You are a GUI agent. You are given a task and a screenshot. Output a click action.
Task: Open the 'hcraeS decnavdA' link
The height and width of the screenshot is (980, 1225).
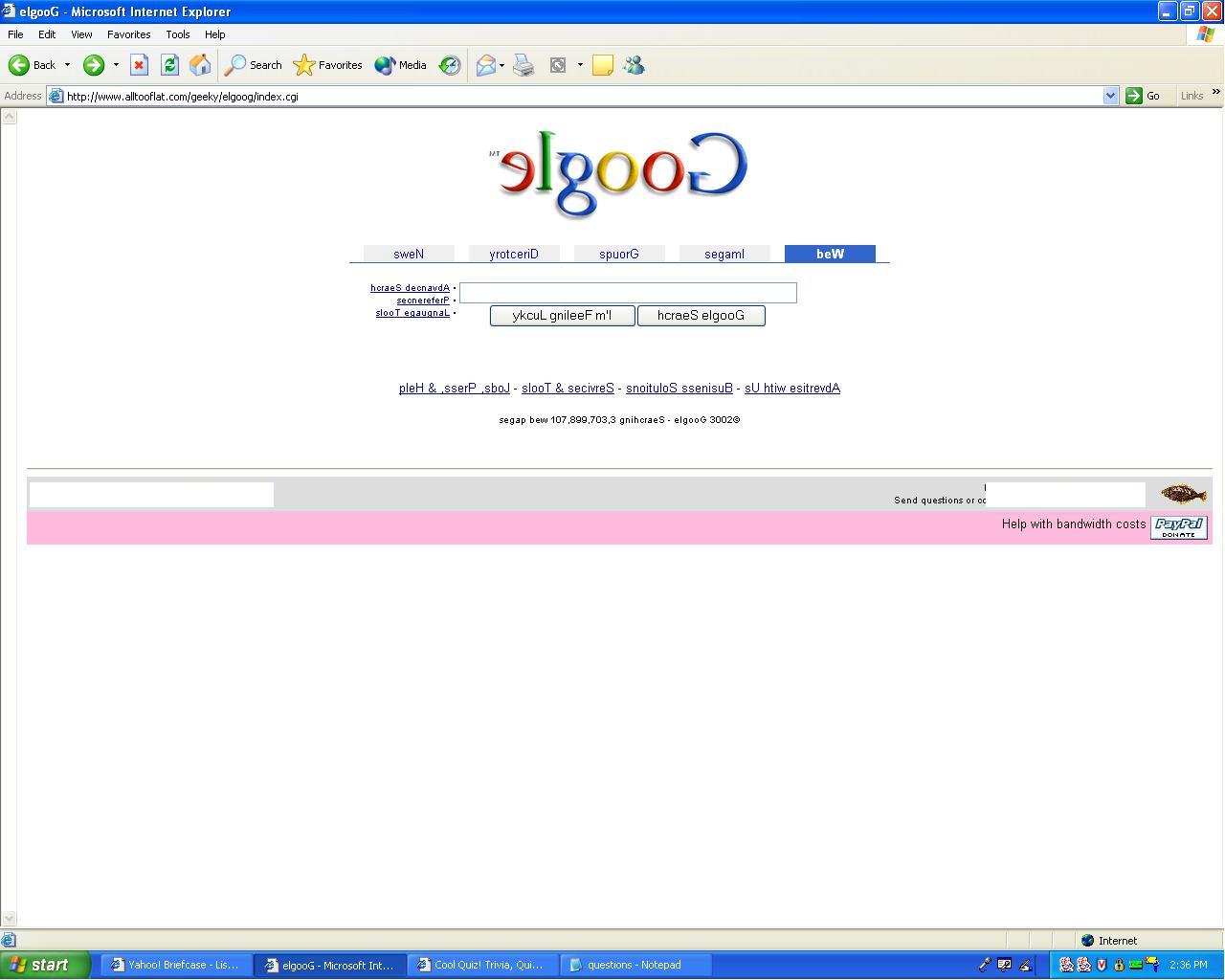tap(410, 288)
